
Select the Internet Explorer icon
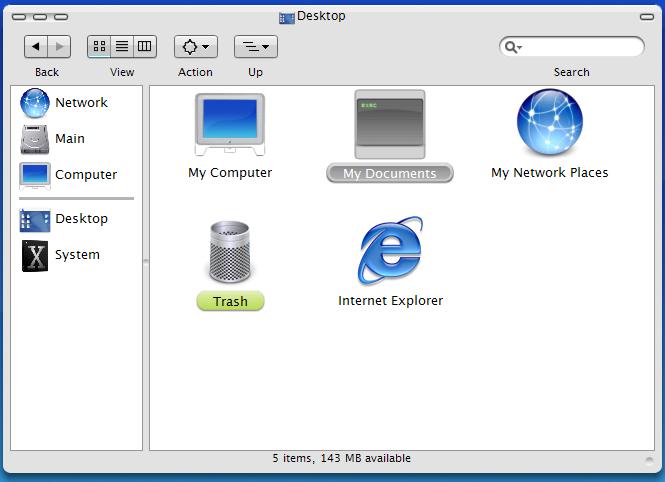click(391, 250)
